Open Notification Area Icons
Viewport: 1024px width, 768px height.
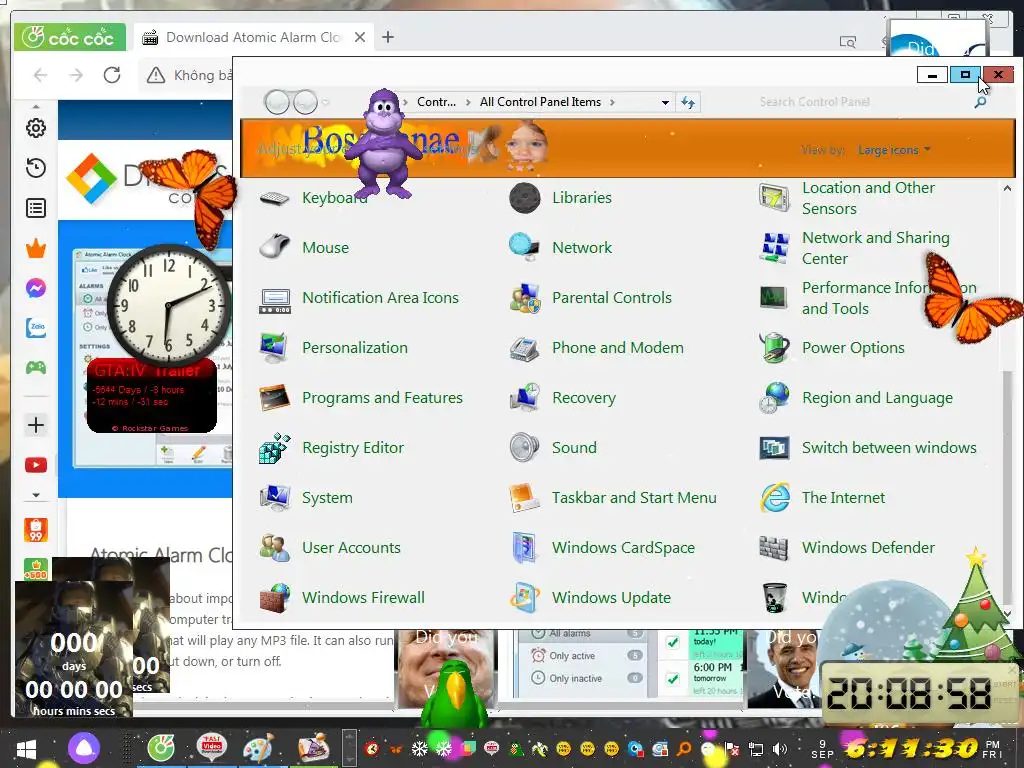[x=359, y=298]
